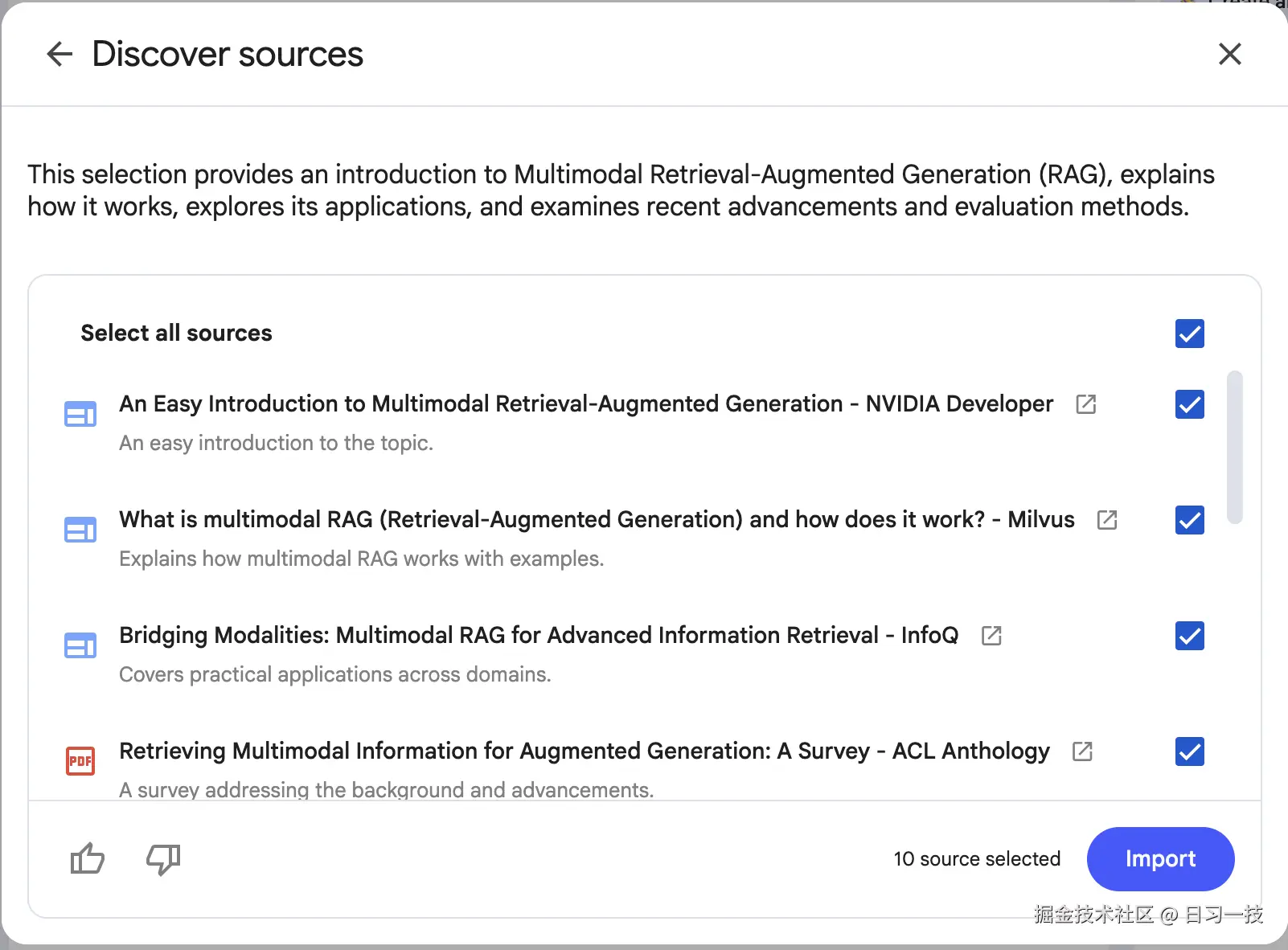Image resolution: width=1288 pixels, height=950 pixels.
Task: Uncheck the Select all sources checkbox
Action: [x=1189, y=334]
